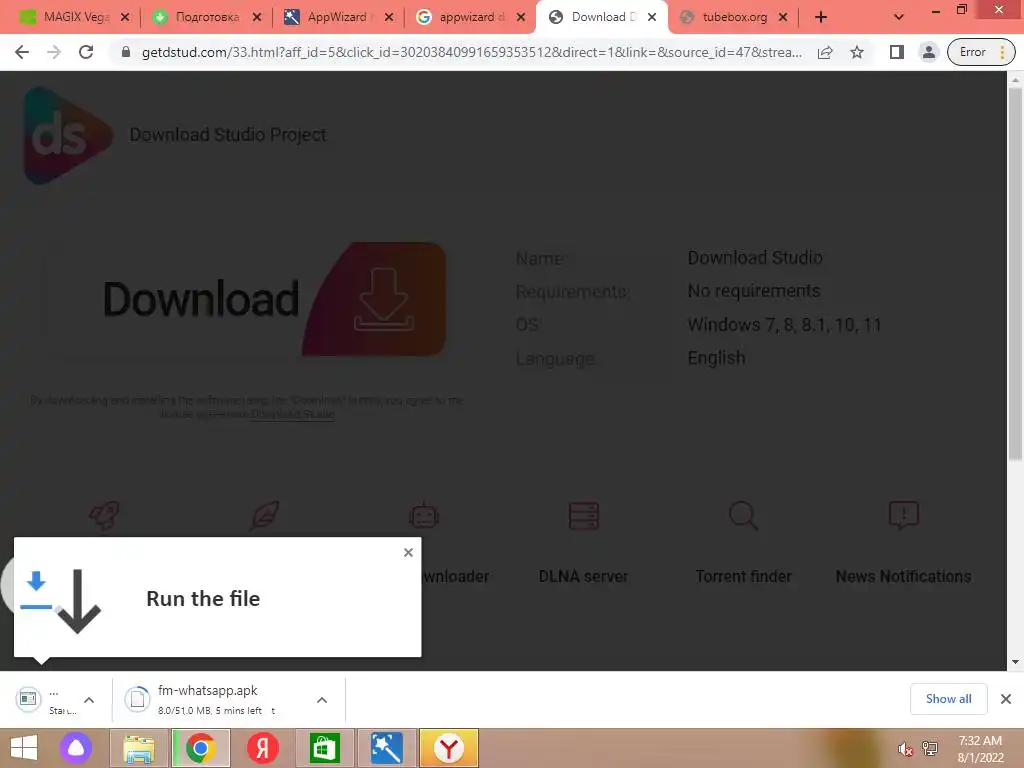
Task: Expand the tab search chevron
Action: coord(899,18)
